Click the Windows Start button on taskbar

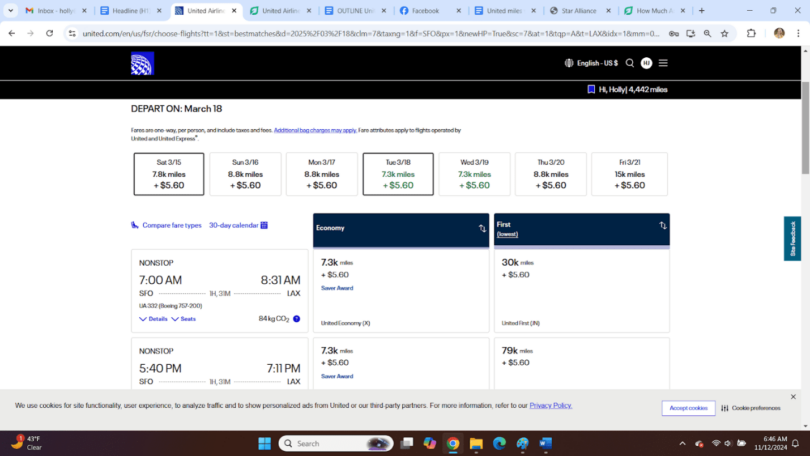coord(265,443)
